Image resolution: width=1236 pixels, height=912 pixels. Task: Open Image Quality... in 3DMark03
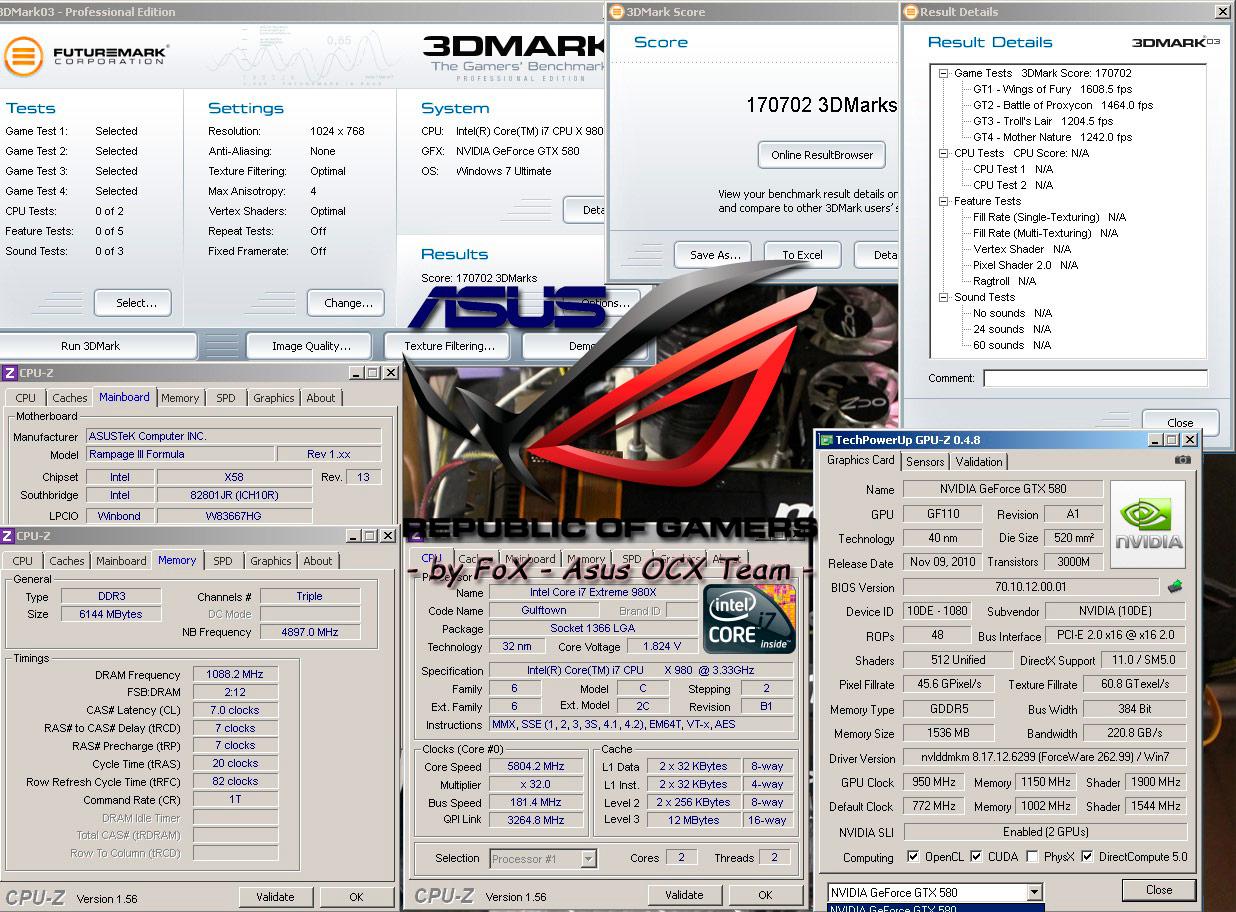[311, 346]
